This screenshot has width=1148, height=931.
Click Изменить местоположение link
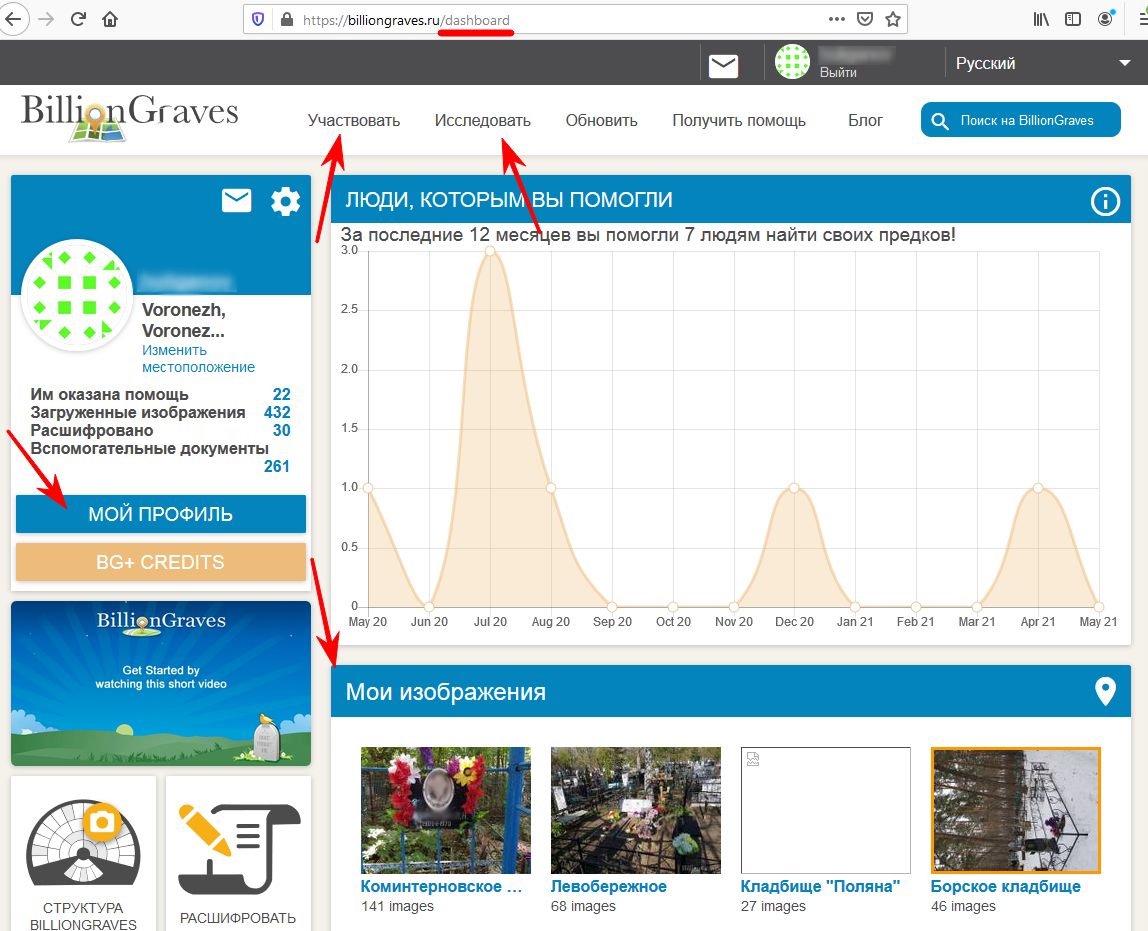click(198, 359)
